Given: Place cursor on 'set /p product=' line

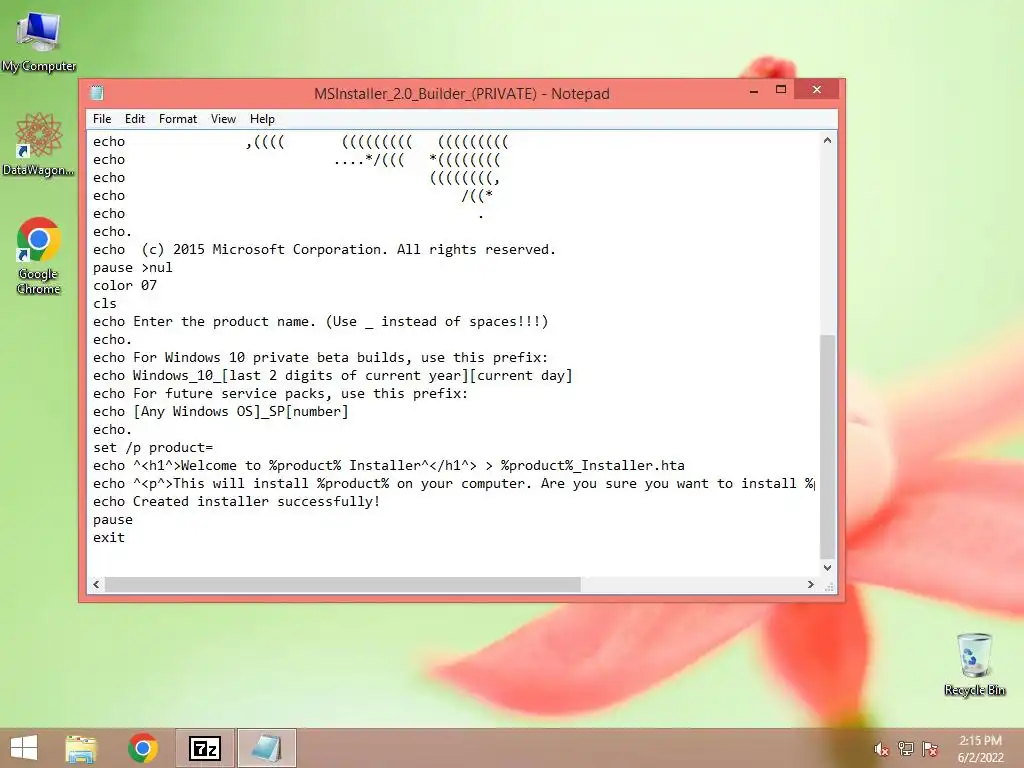Looking at the screenshot, I should 153,447.
